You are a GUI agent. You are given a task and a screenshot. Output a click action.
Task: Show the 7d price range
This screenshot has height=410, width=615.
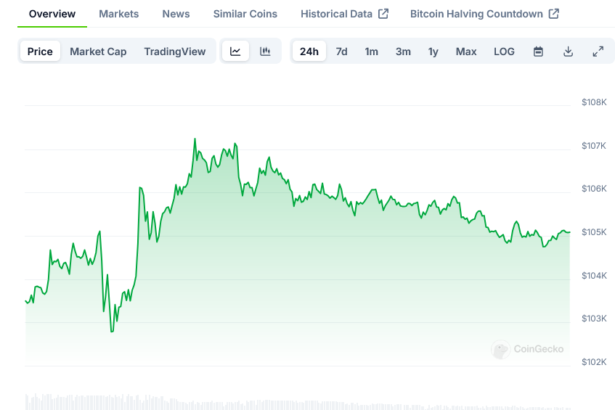point(342,51)
